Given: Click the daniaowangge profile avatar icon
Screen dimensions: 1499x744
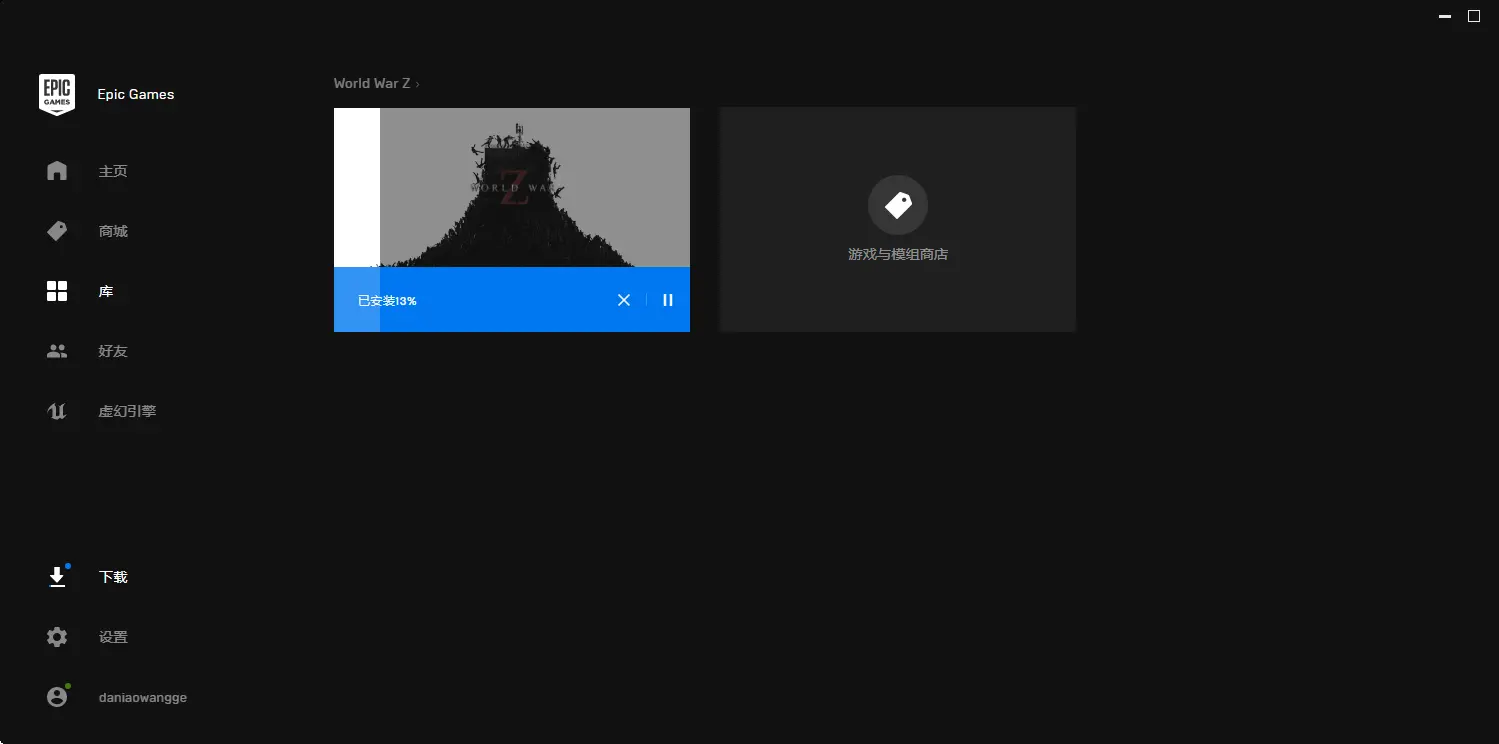Looking at the screenshot, I should pos(57,697).
